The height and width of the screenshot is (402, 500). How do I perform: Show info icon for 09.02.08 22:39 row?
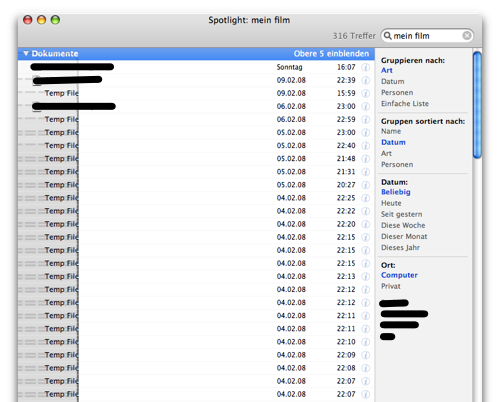click(366, 80)
